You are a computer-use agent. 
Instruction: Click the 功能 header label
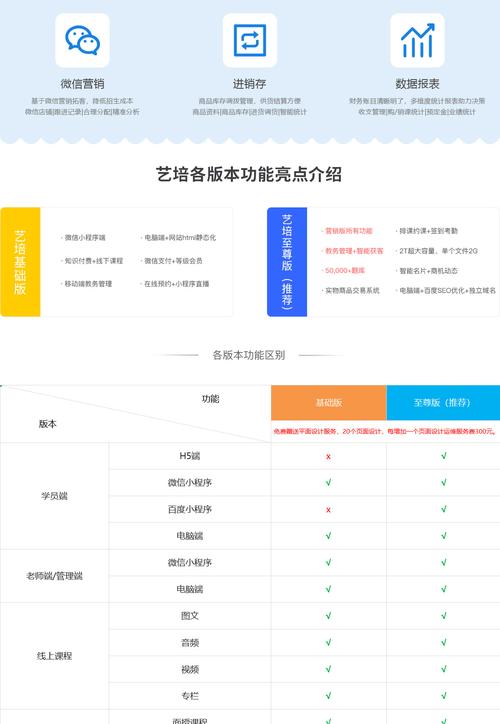click(210, 398)
